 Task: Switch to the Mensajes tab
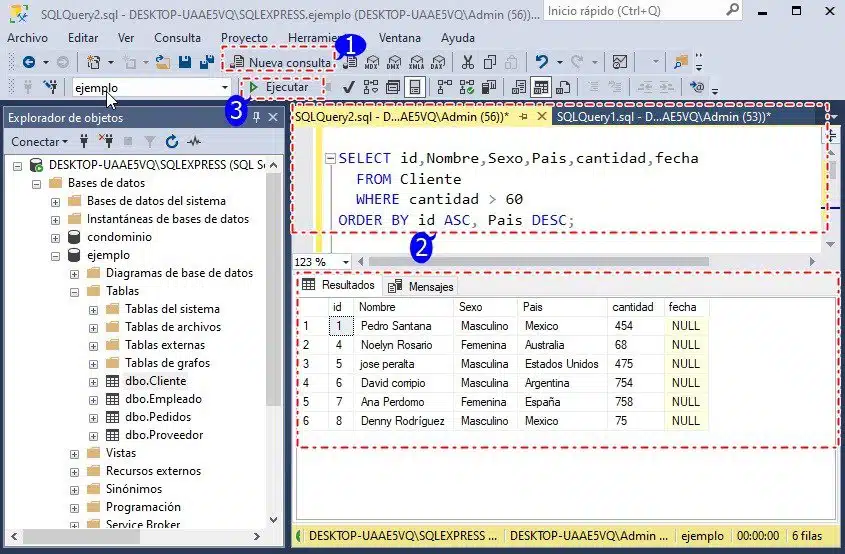pos(421,286)
